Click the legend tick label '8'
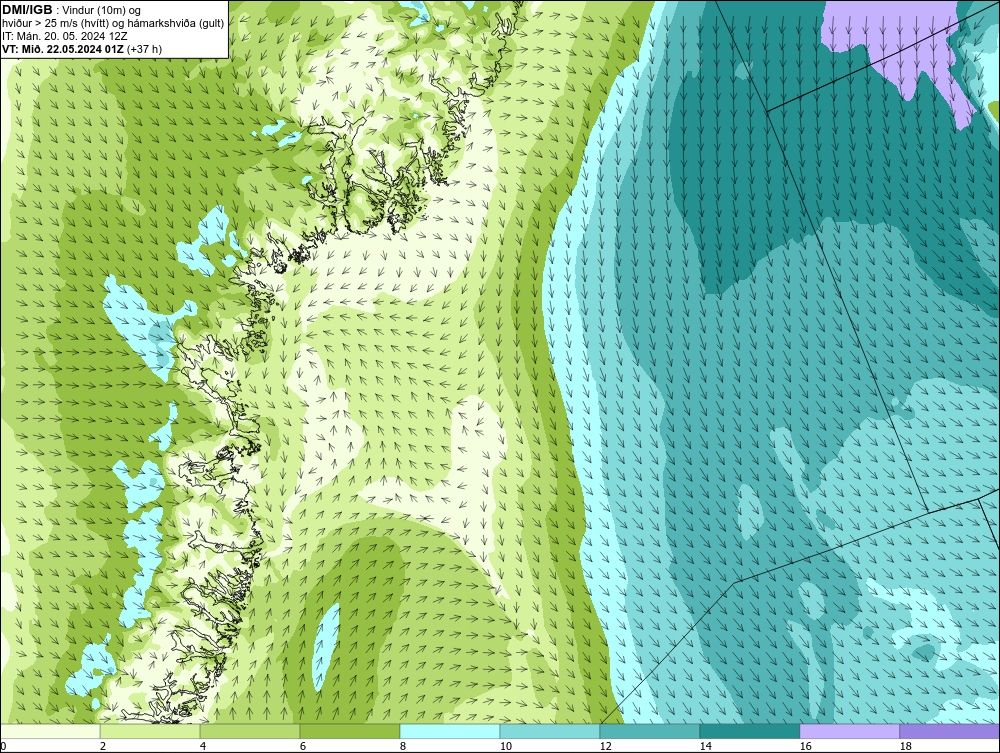Screen dimensions: 1000x753 403,746
